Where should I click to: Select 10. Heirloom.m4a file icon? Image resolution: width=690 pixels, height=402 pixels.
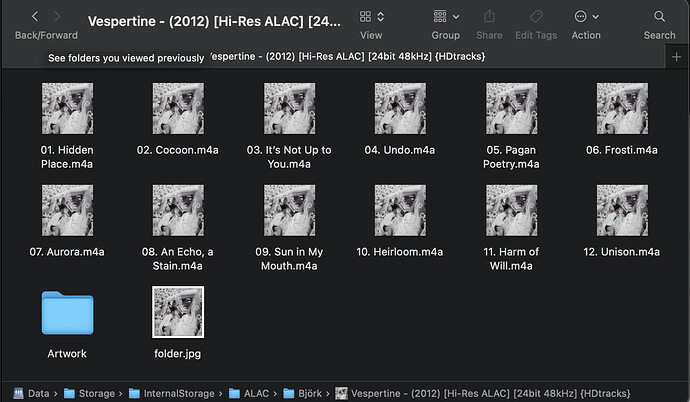coord(400,210)
